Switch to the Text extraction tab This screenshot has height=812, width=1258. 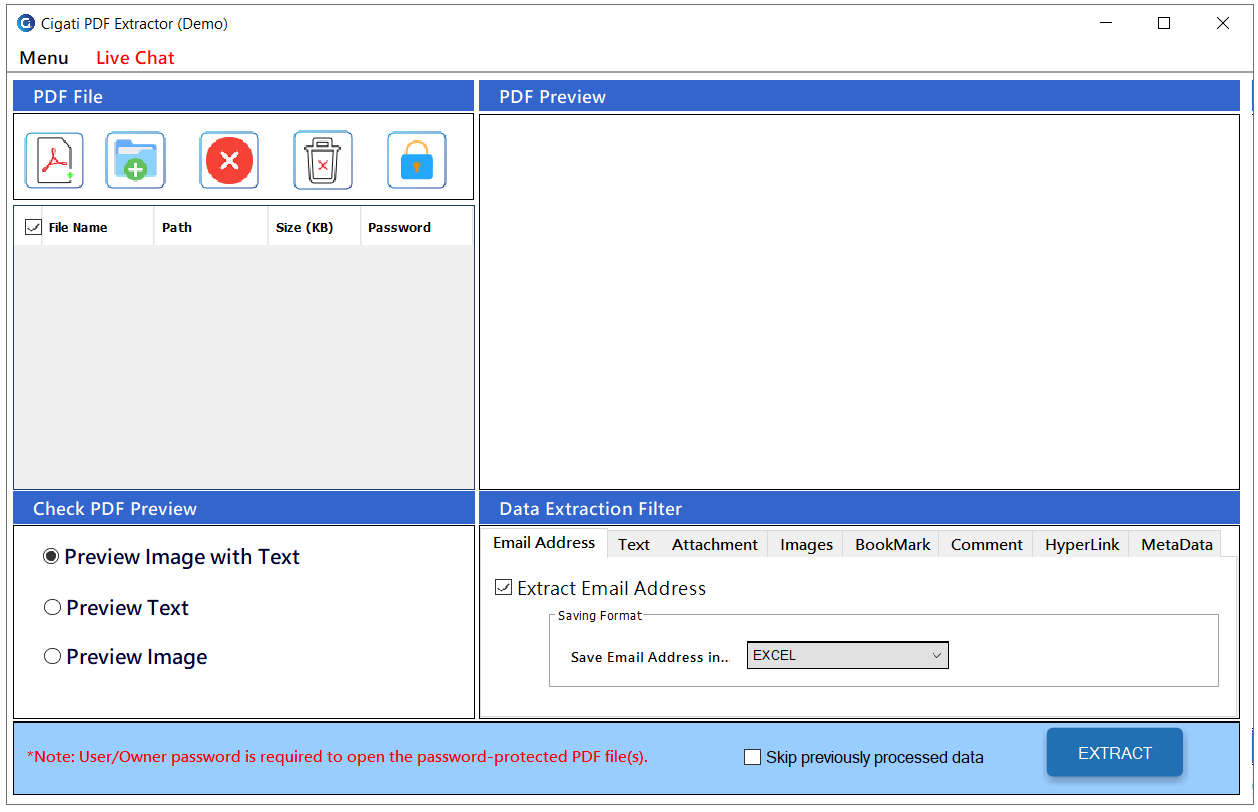pyautogui.click(x=633, y=544)
